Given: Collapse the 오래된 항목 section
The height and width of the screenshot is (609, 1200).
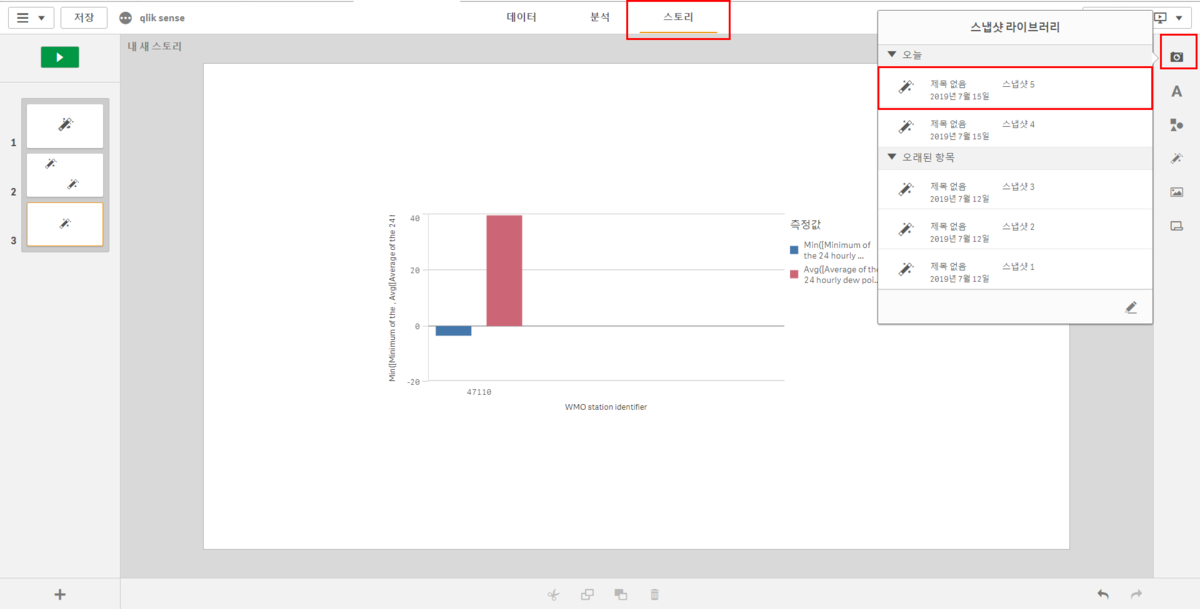Looking at the screenshot, I should tap(892, 157).
